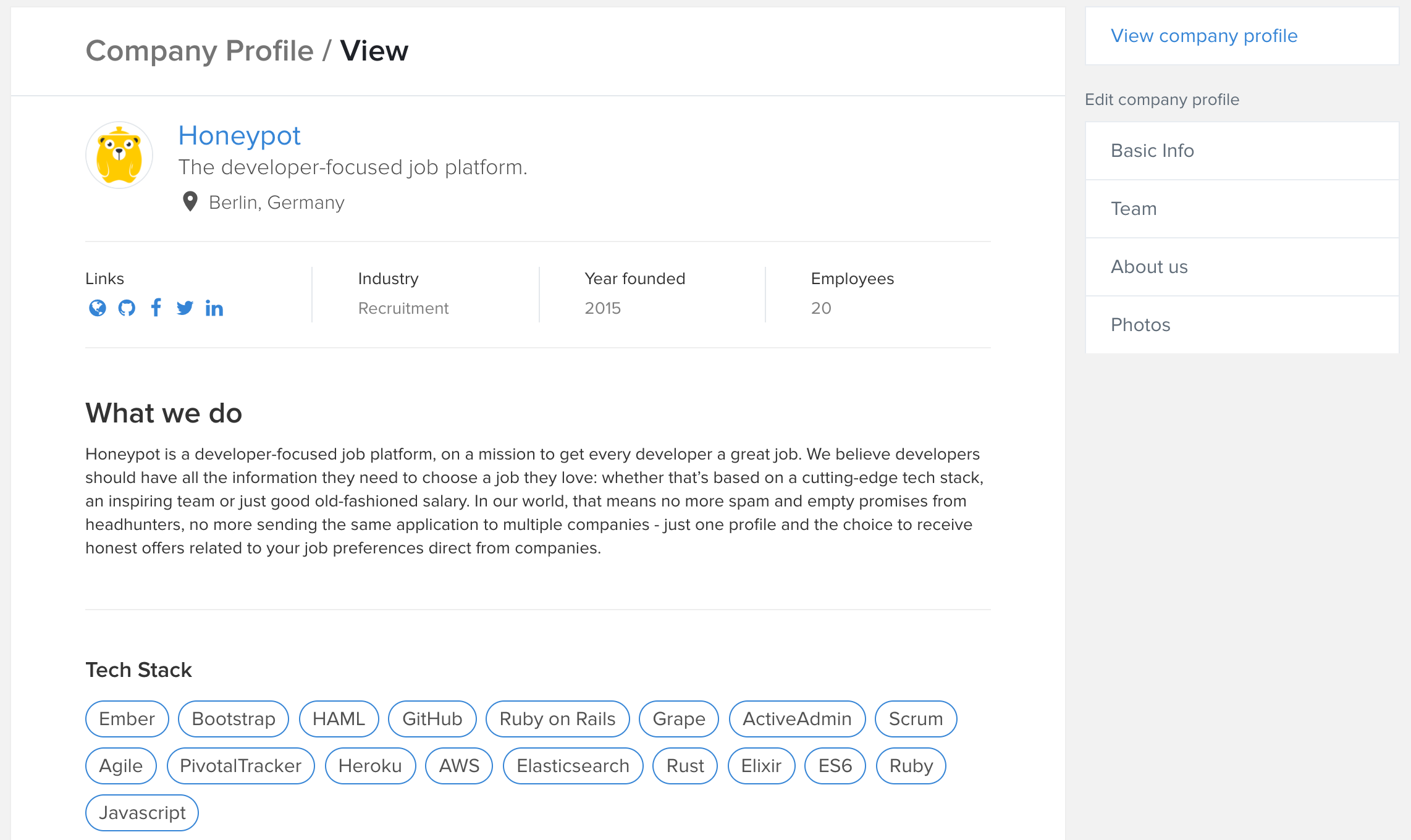
Task: Click the Honeypot company name link
Action: (239, 136)
